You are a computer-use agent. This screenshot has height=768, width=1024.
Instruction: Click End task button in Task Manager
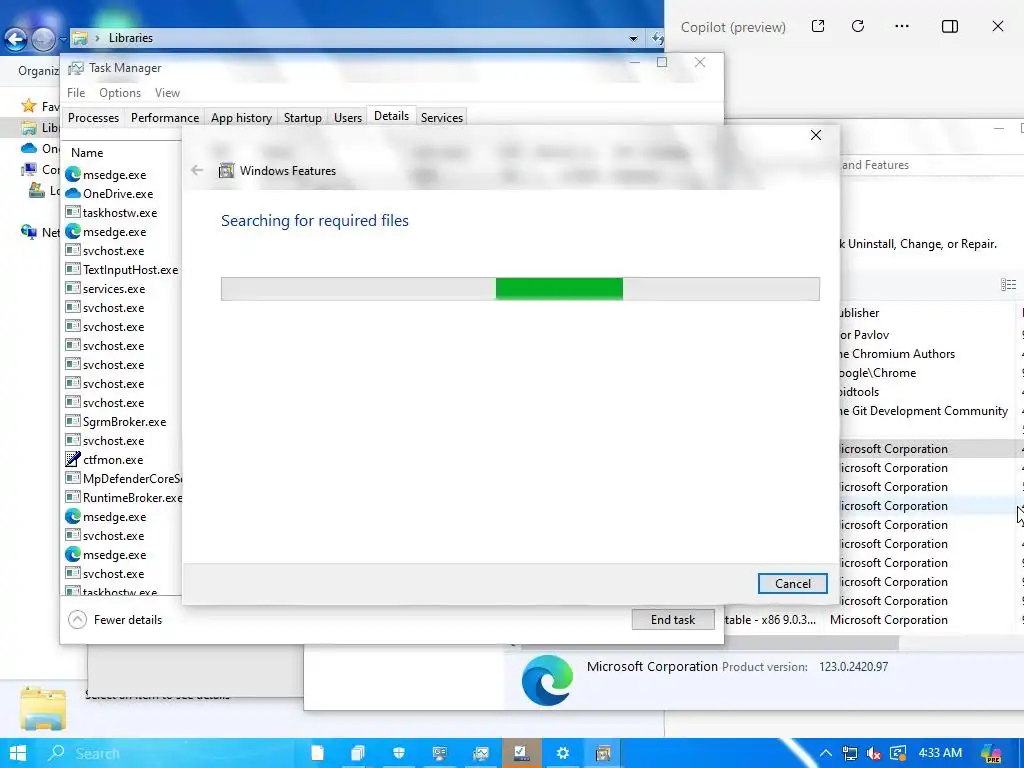[673, 619]
